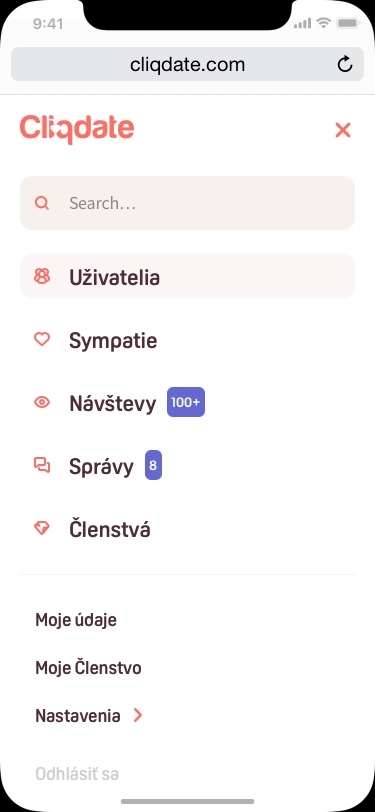Click the Uživatelia users icon
Screen dimensions: 375x812
42,276
